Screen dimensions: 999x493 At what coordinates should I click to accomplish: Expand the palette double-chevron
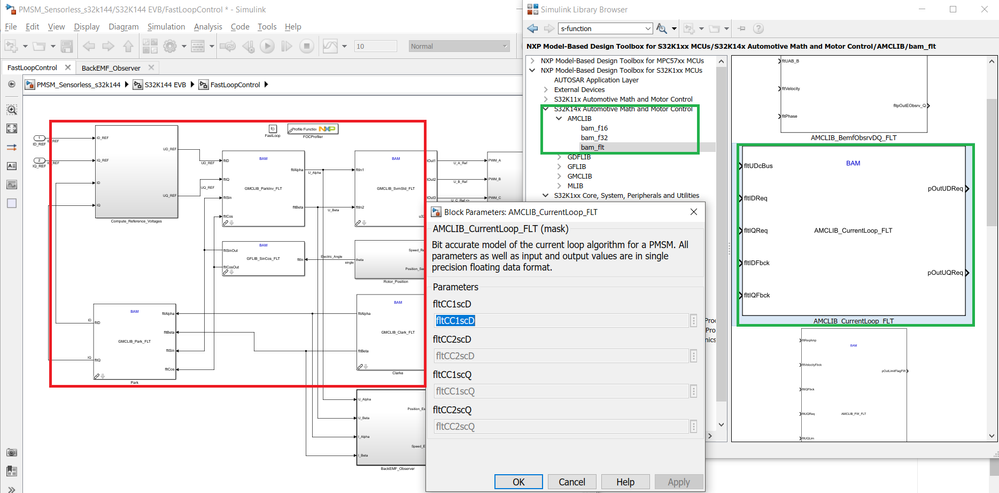(x=11, y=487)
